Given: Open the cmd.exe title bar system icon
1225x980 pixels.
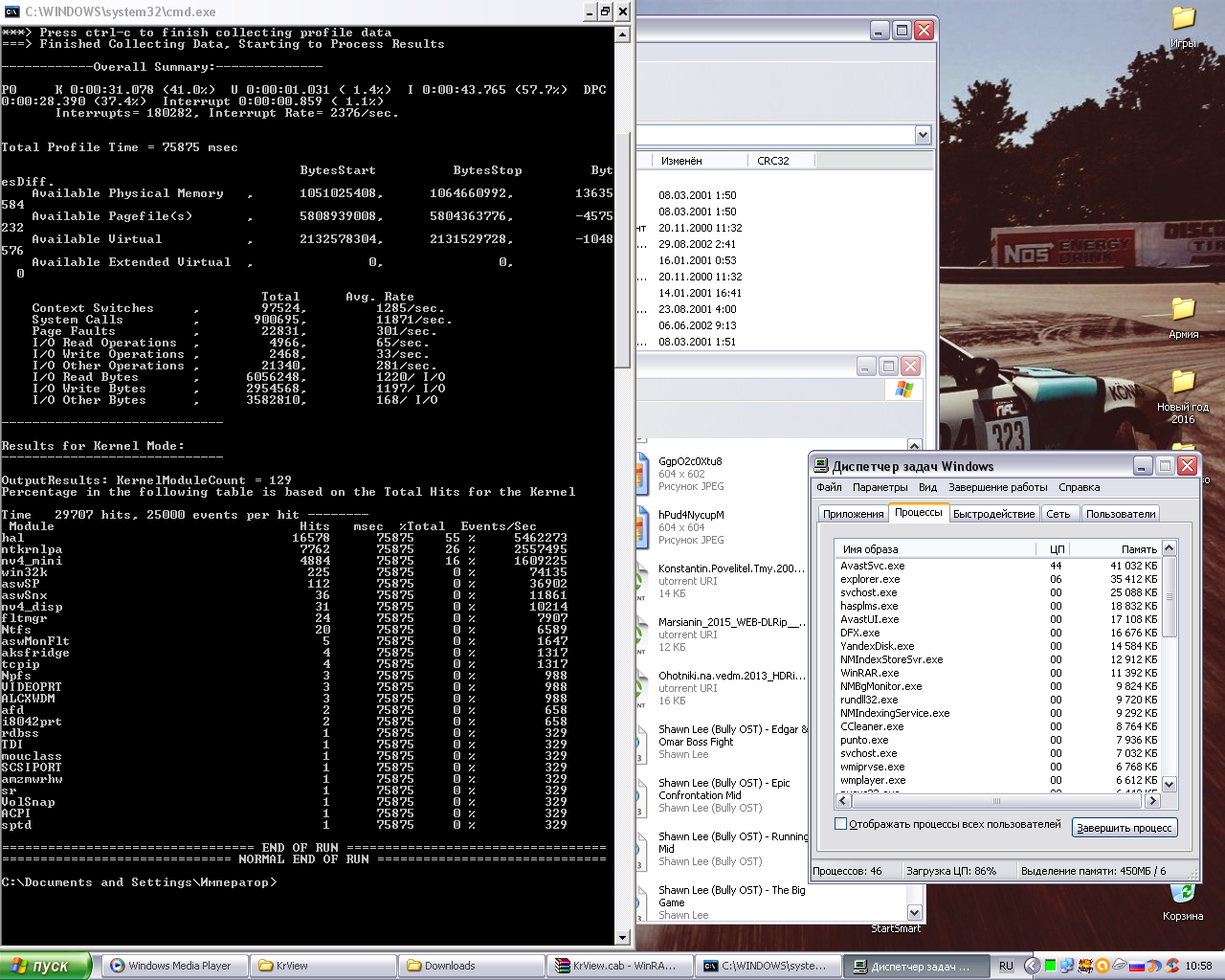Looking at the screenshot, I should (x=11, y=11).
